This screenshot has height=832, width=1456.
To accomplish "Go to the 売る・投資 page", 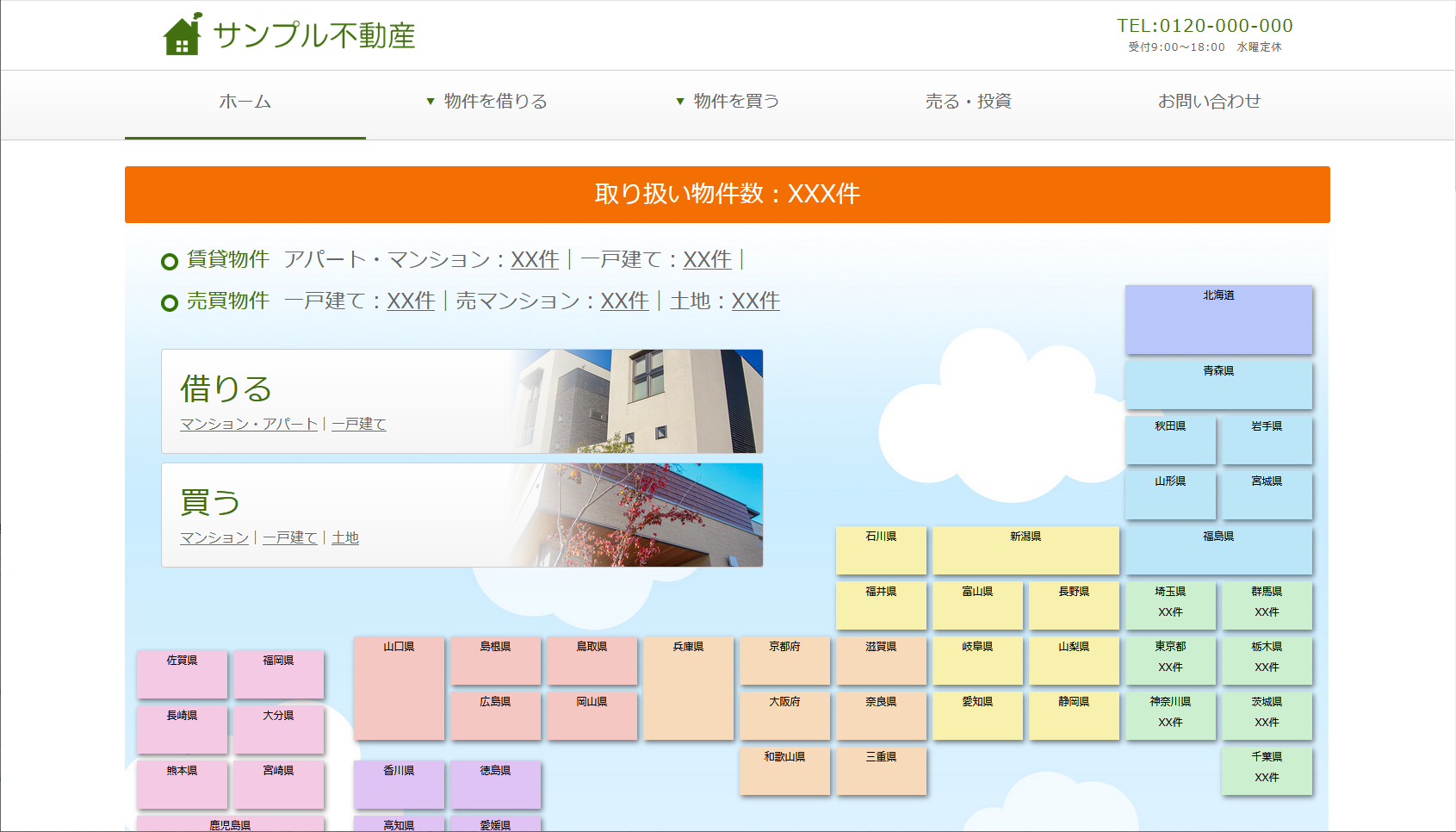I will (969, 102).
